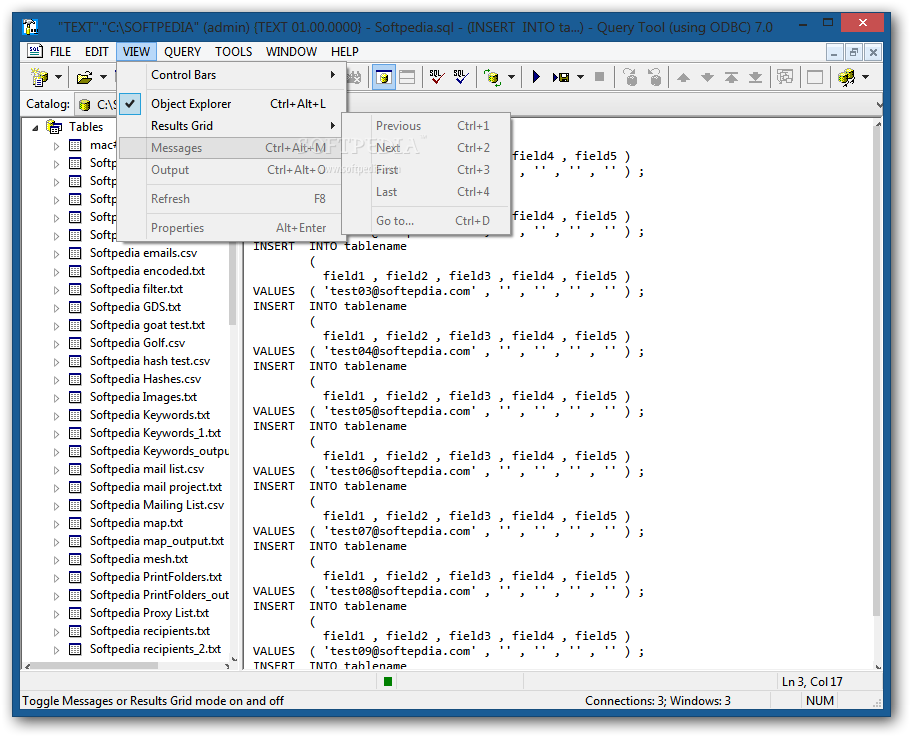Toggle the results pane layout toolbar button
This screenshot has height=737, width=911.
click(407, 77)
